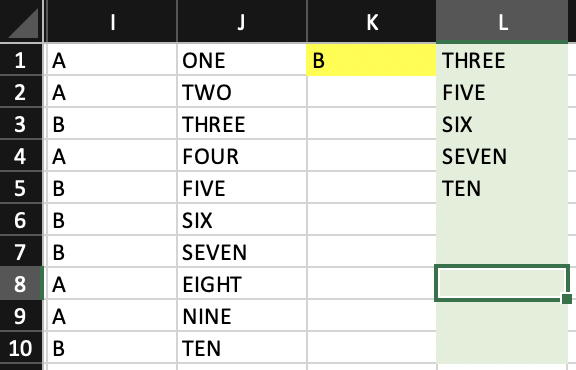Click the select-all triangle corner
The width and height of the screenshot is (576, 370).
22,21
